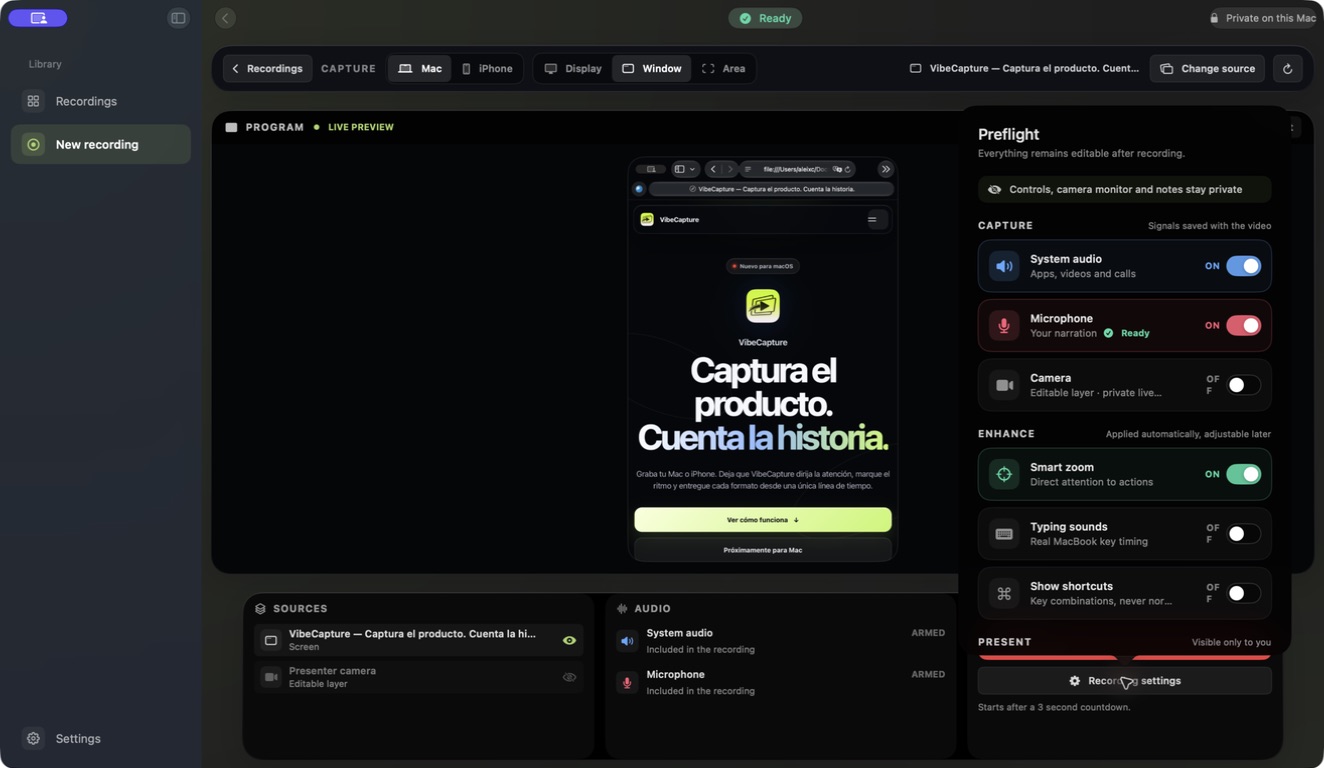Viewport: 1324px width, 768px height.
Task: Open Settings from the sidebar
Action: [x=101, y=738]
